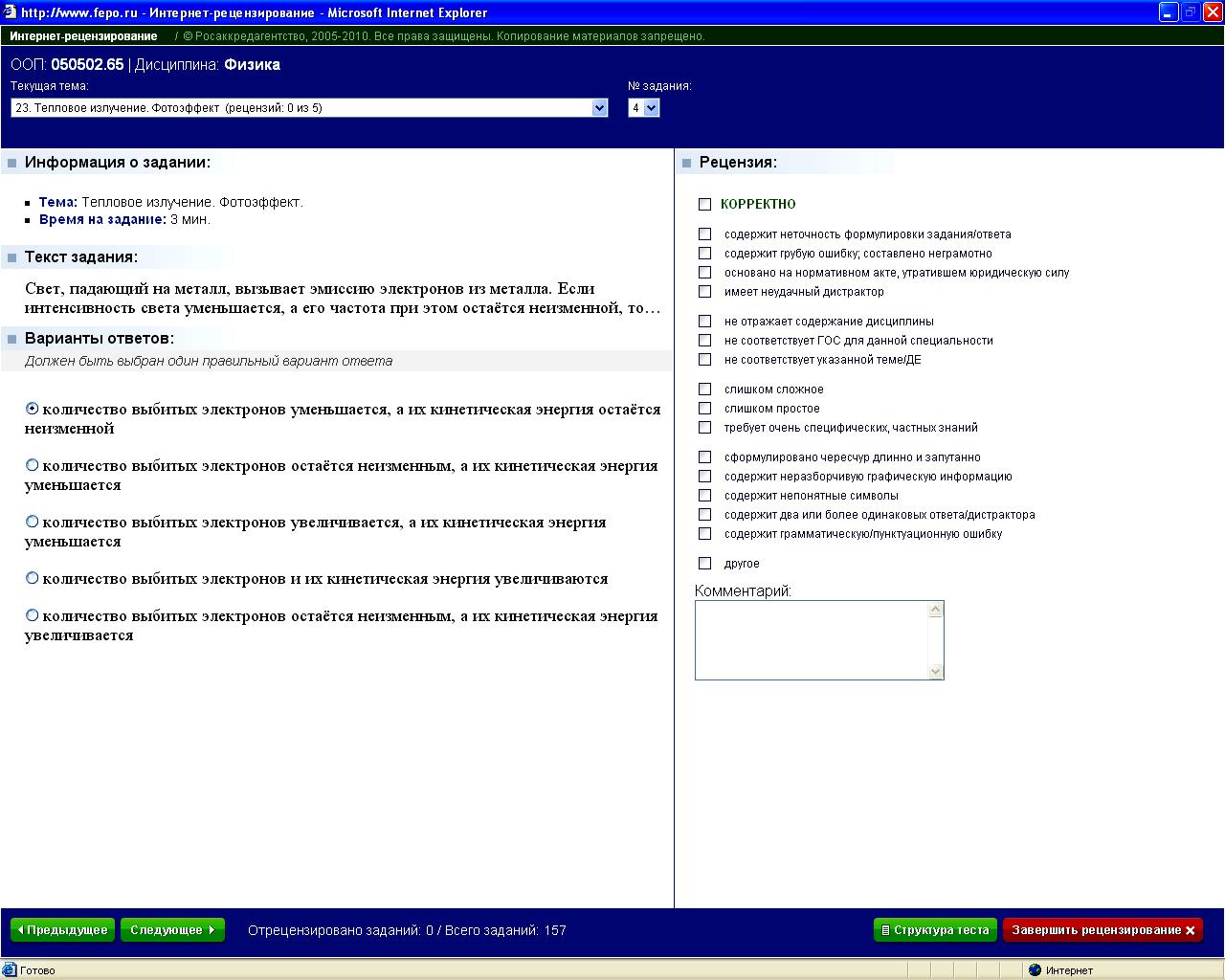
Task: Tick 'содержит неточность формулировки задания/ответа'
Action: point(705,234)
